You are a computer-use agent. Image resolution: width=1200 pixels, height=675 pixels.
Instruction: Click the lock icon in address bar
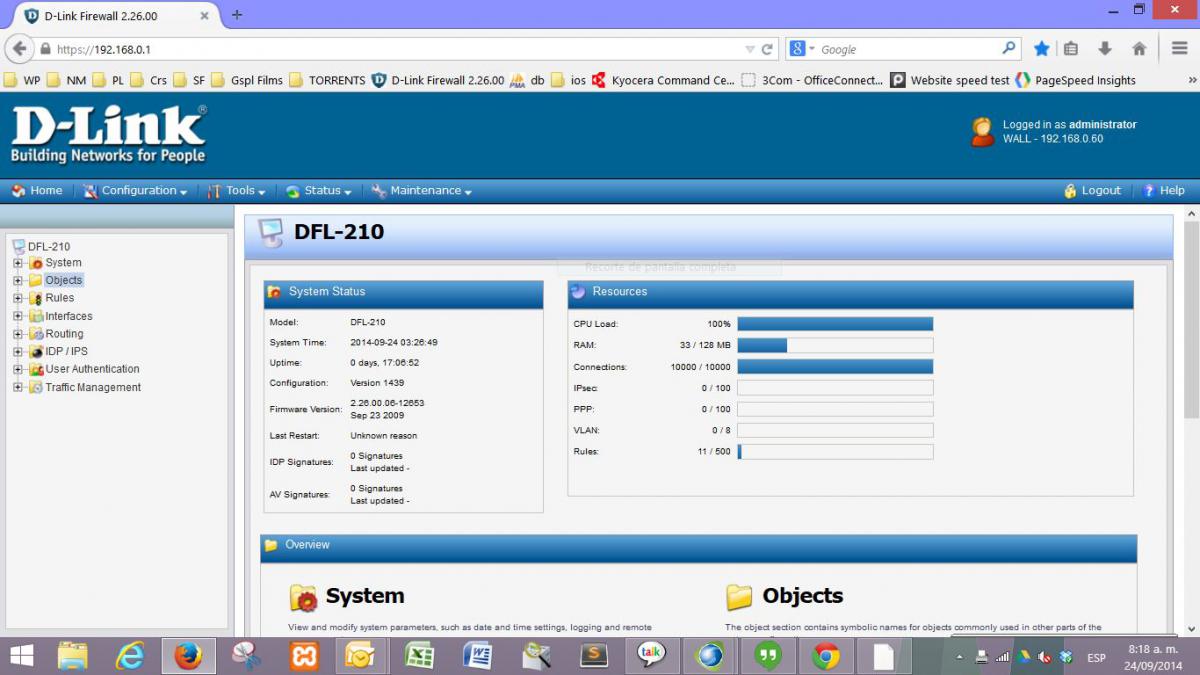click(x=45, y=49)
